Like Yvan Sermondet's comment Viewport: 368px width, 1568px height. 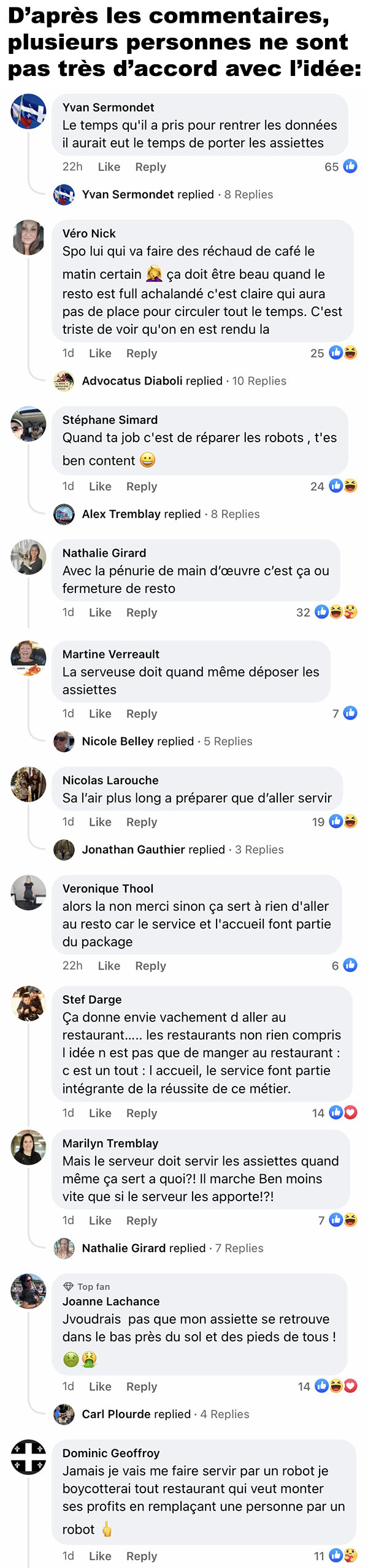click(x=109, y=167)
